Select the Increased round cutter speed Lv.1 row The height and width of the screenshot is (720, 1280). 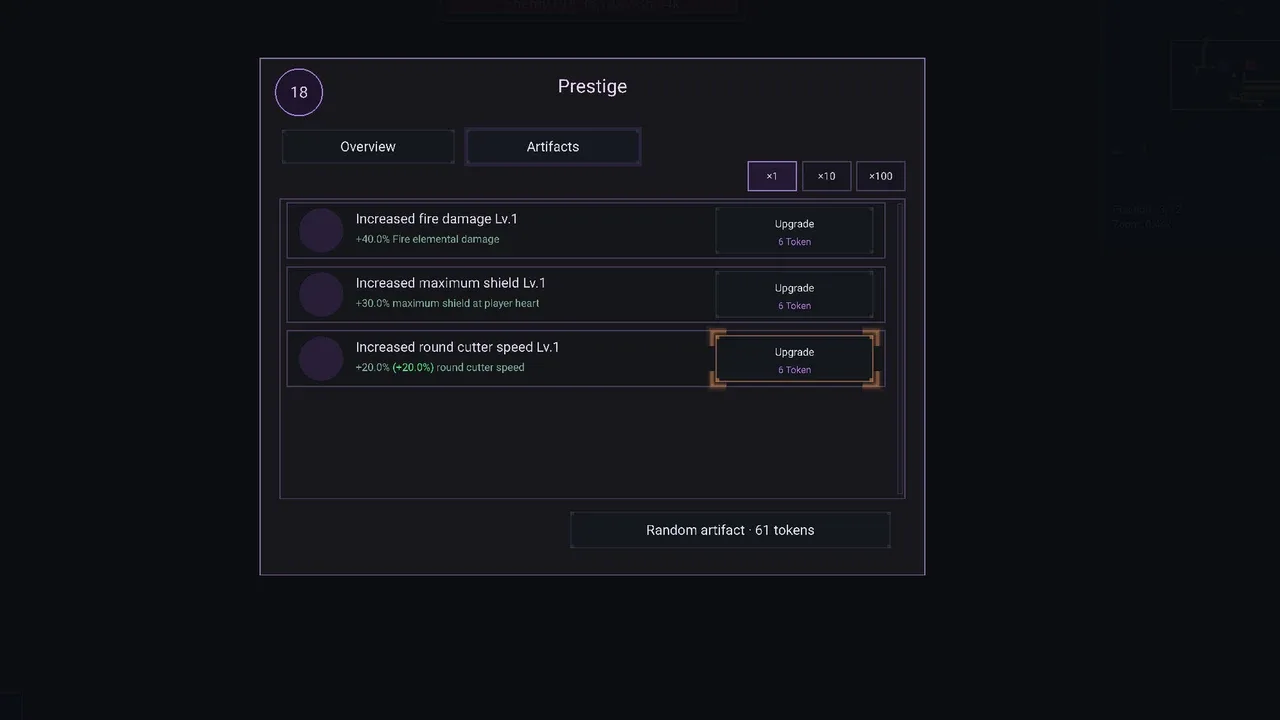pos(586,358)
